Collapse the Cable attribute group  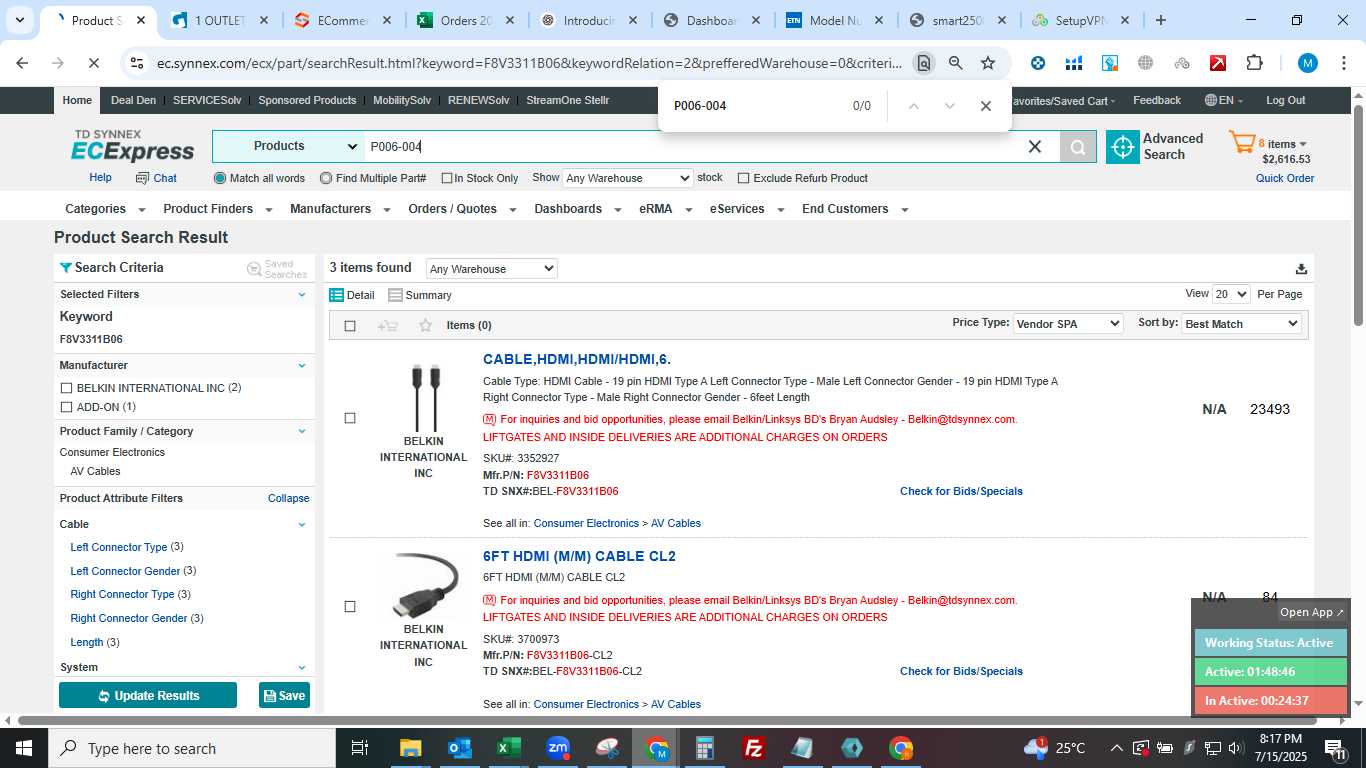pyautogui.click(x=302, y=524)
